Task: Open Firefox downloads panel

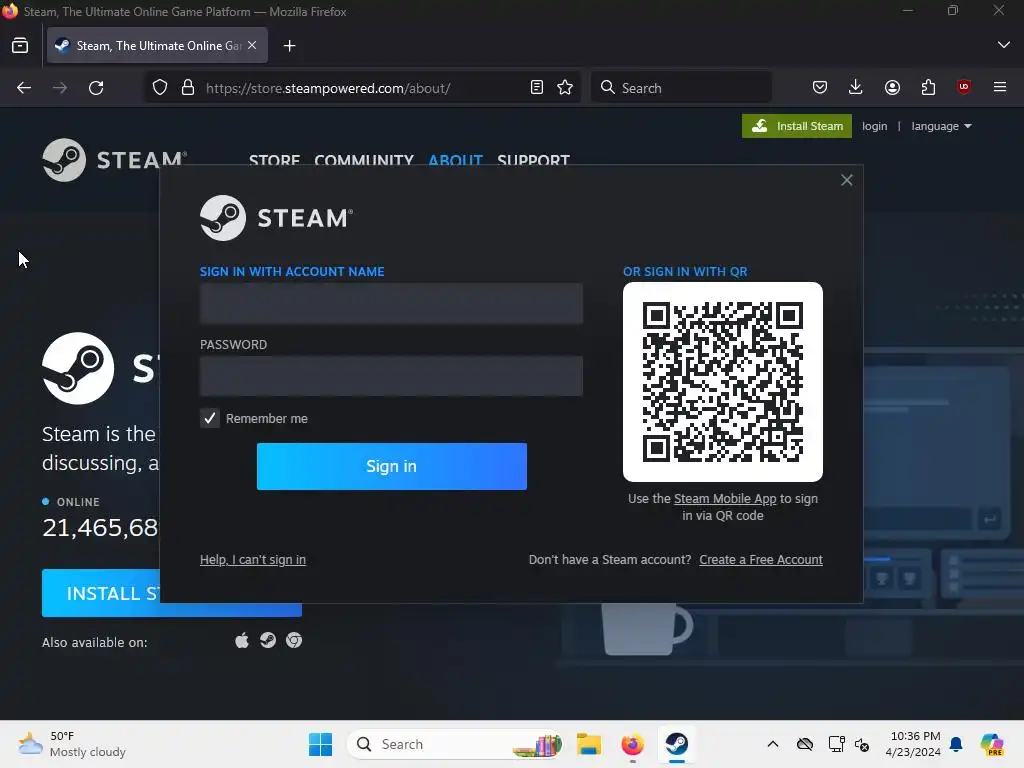Action: click(x=856, y=88)
